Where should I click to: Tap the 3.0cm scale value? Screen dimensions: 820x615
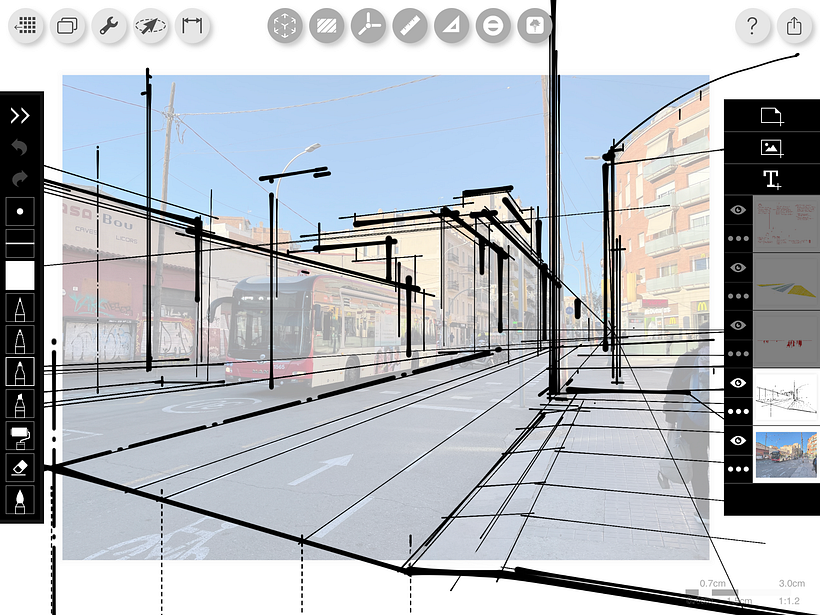(791, 583)
